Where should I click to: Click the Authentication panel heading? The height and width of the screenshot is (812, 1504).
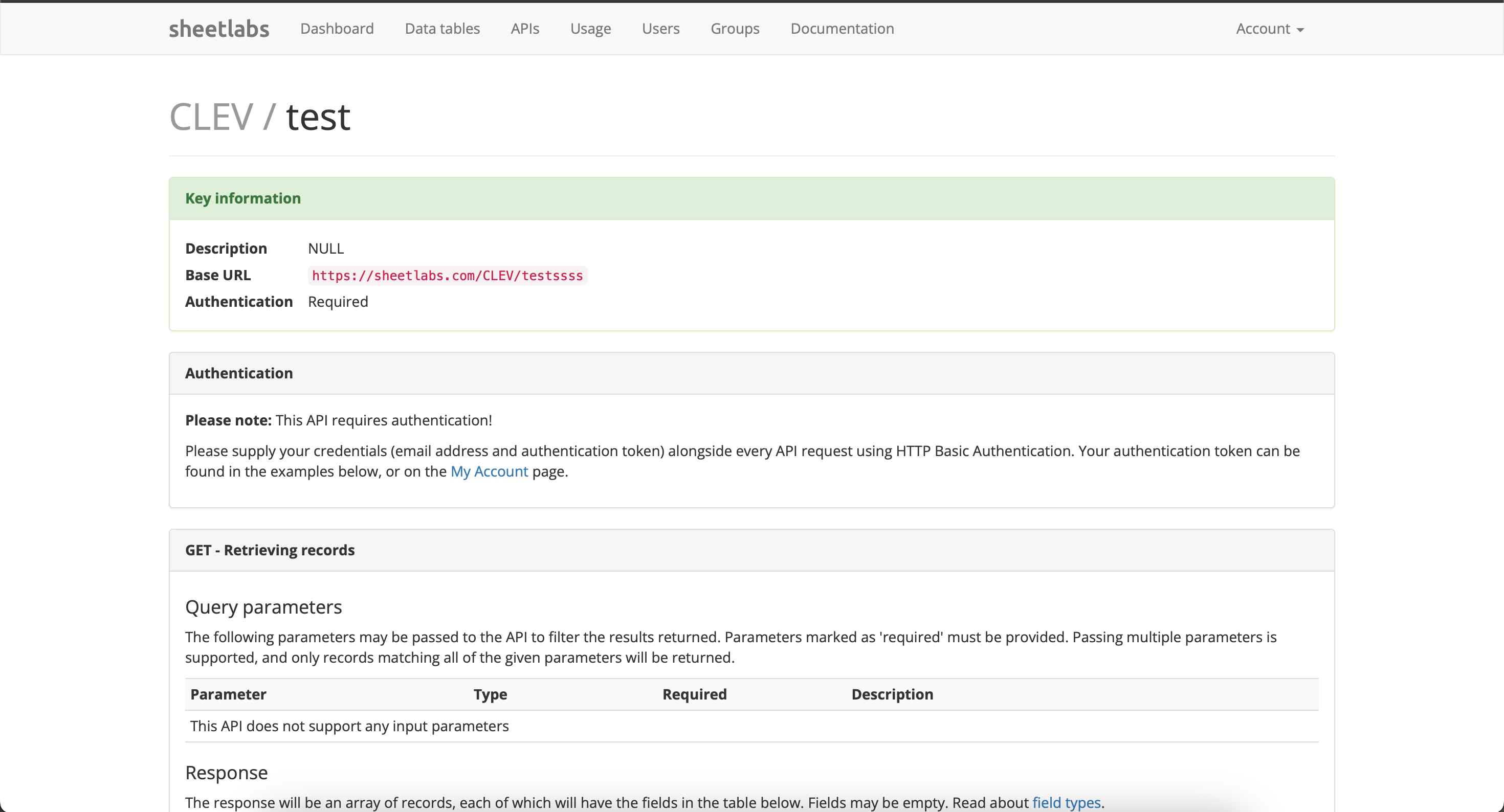coord(751,373)
